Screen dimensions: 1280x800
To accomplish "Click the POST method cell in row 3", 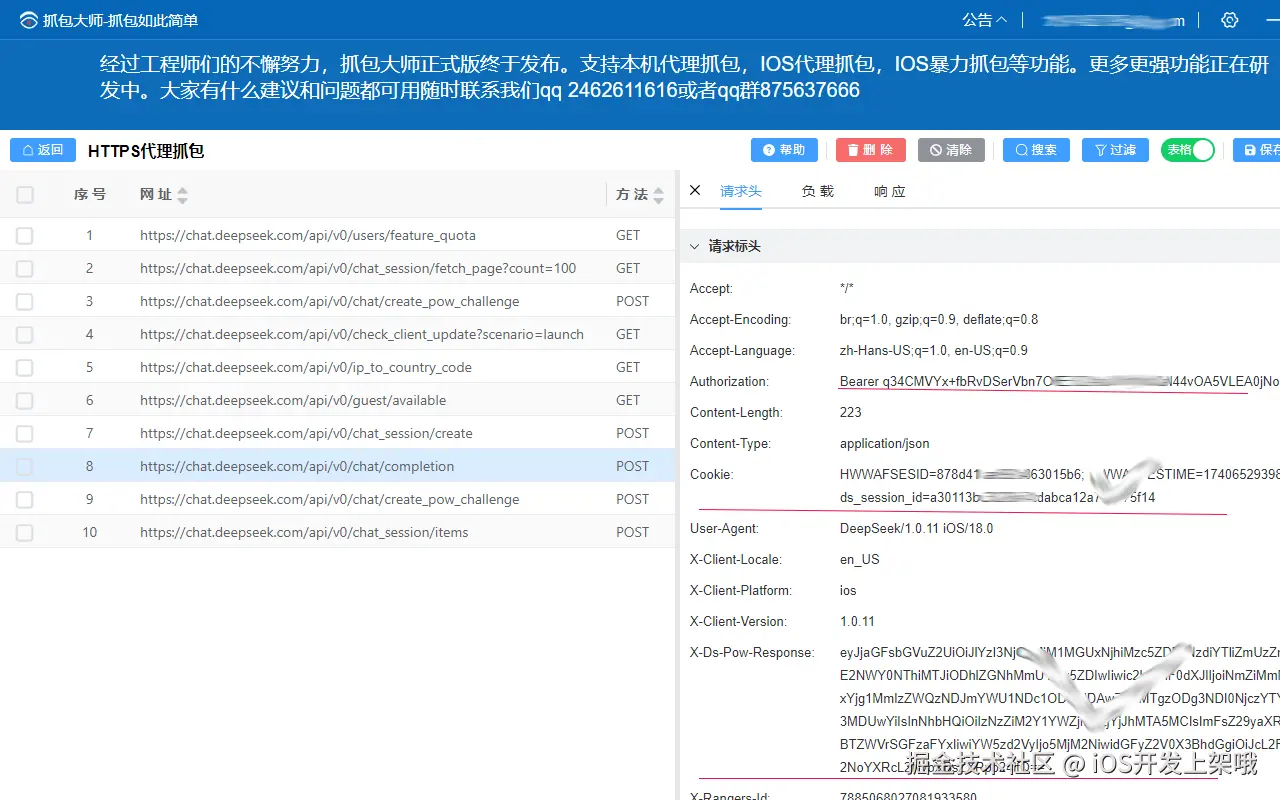I will point(633,302).
